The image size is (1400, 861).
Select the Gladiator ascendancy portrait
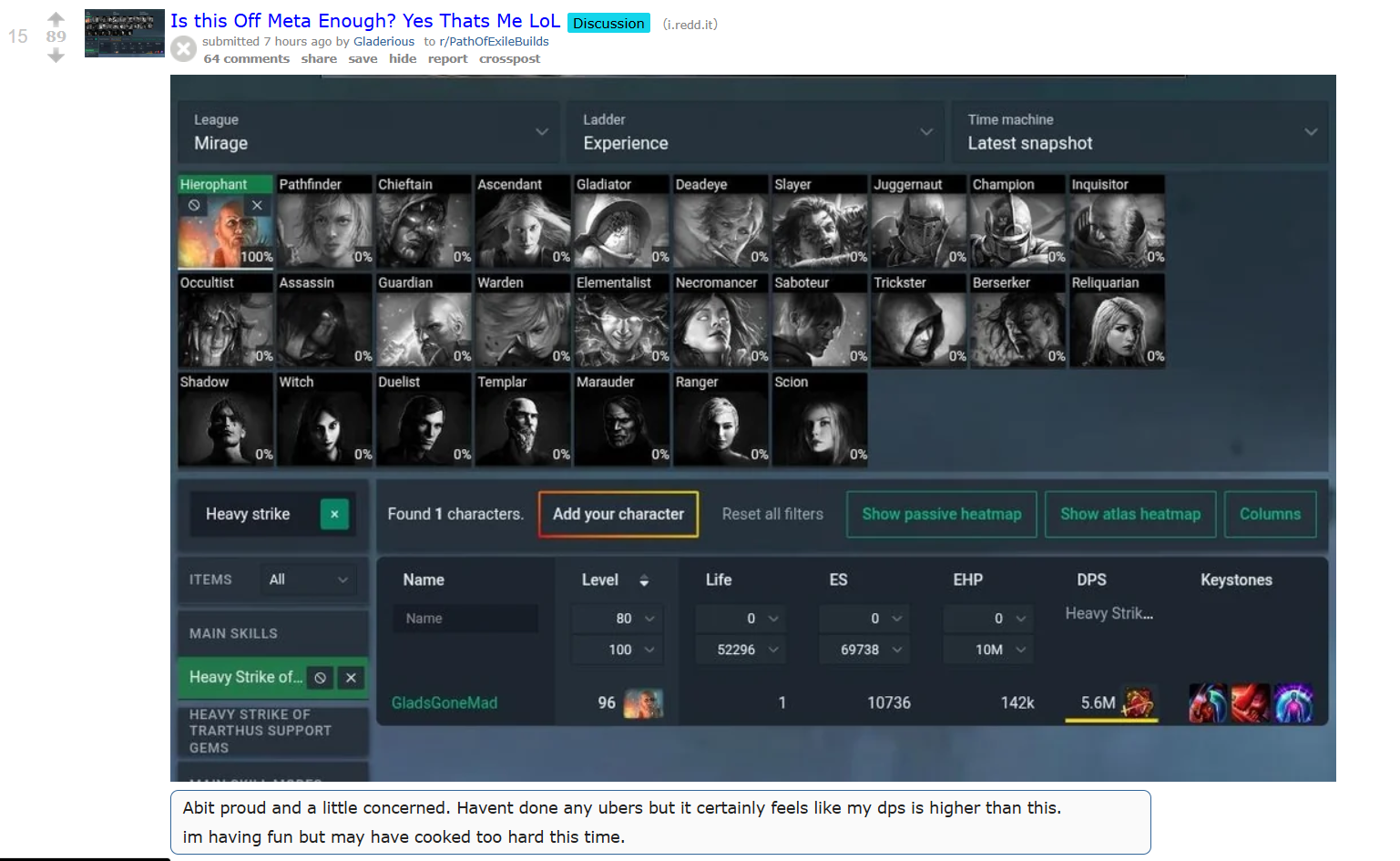(622, 220)
